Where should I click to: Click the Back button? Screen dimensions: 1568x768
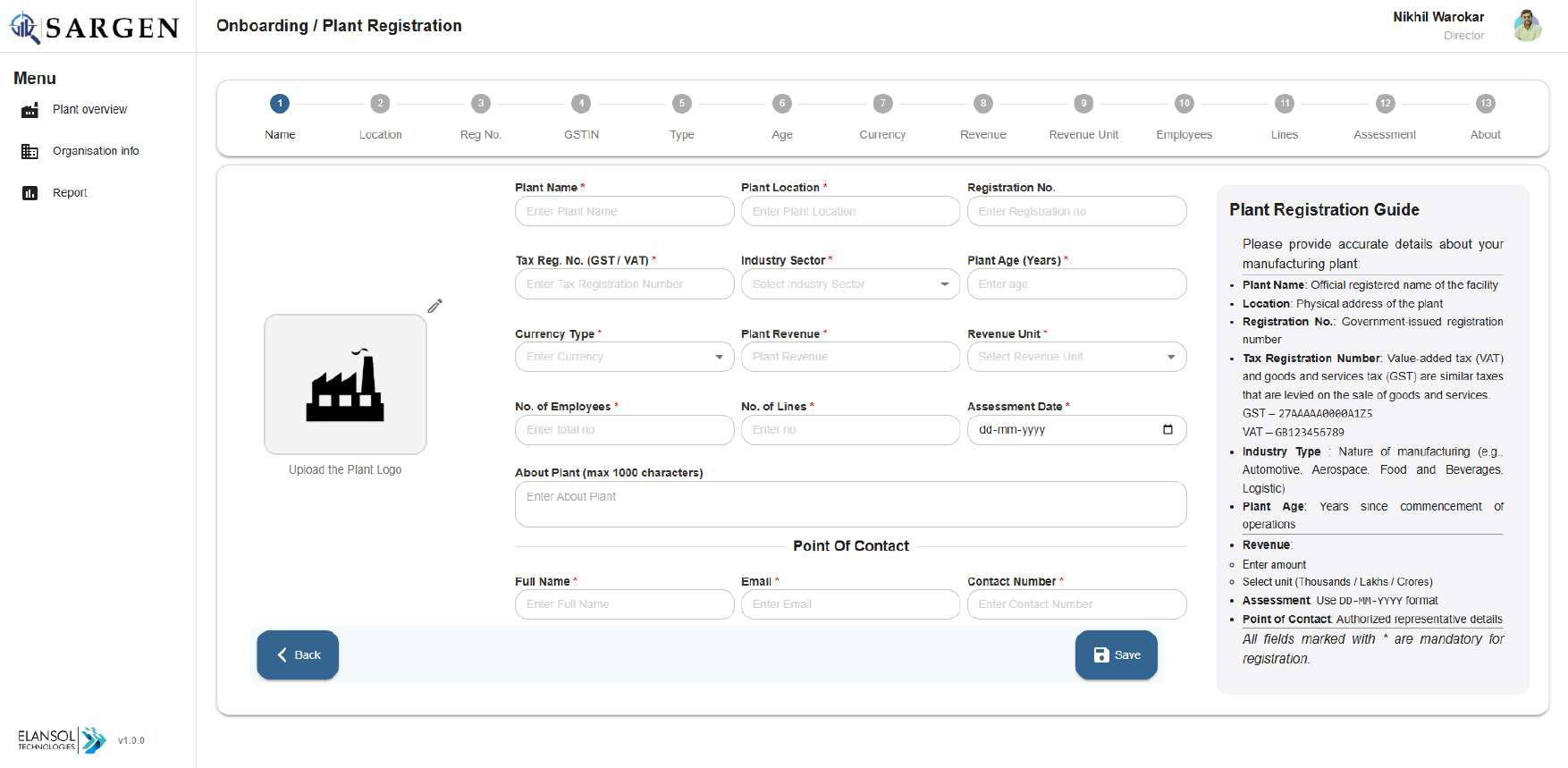pyautogui.click(x=298, y=655)
